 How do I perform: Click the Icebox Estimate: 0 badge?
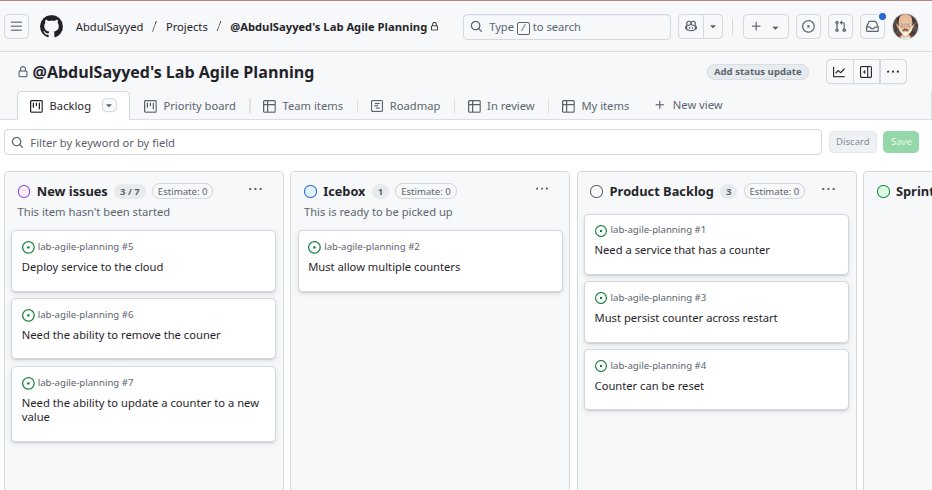coord(426,191)
